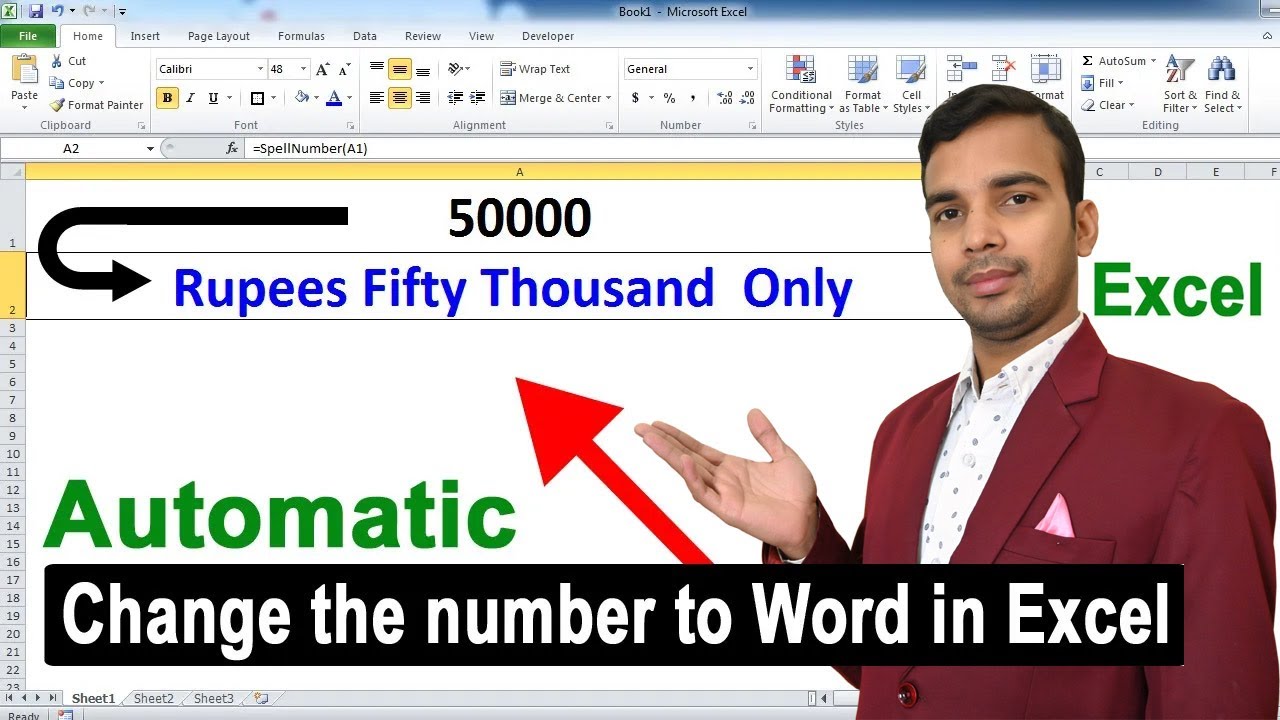Click Increase Indent icon
Image resolution: width=1280 pixels, height=720 pixels.
(x=478, y=98)
